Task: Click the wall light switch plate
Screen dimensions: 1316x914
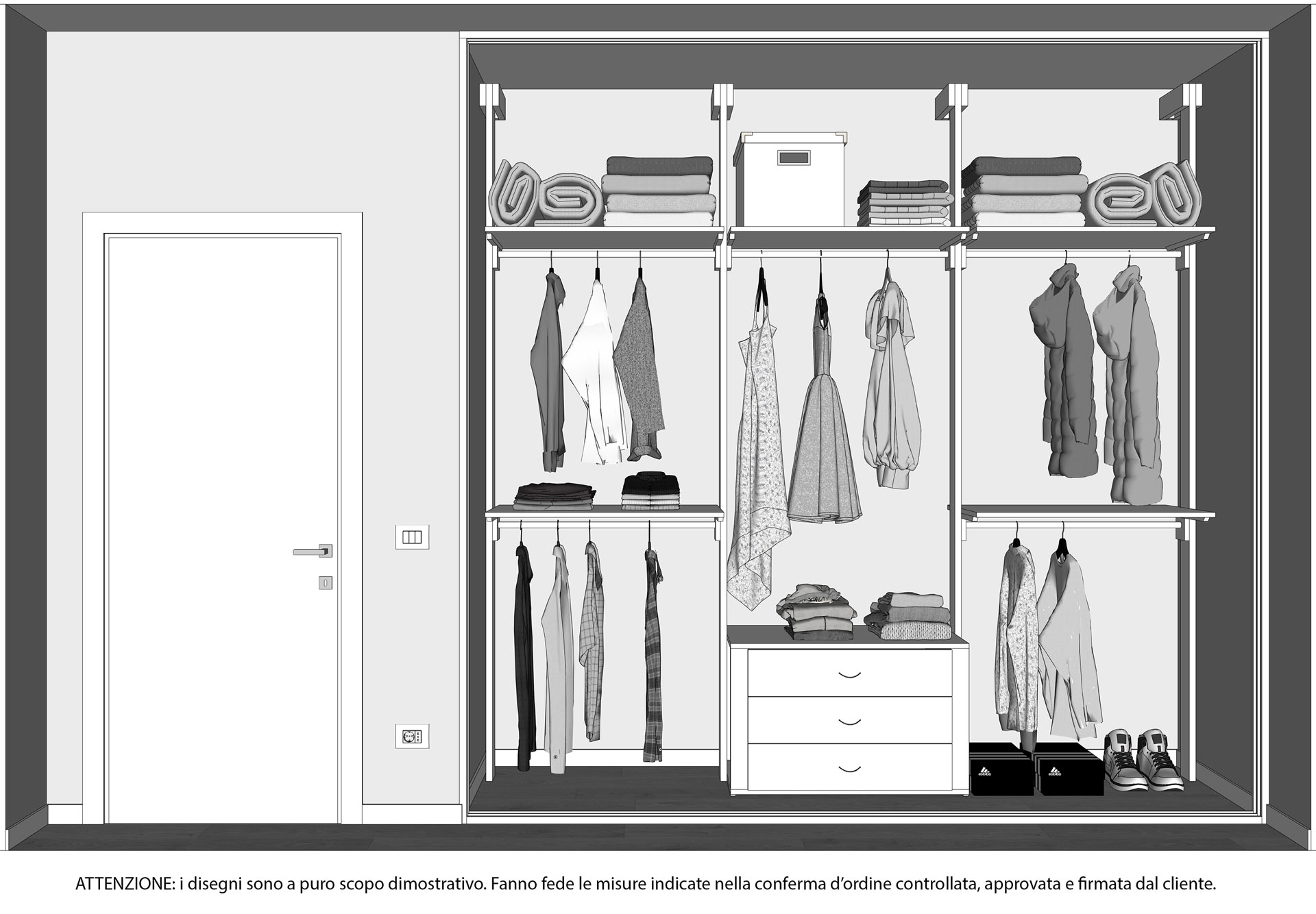Action: [412, 537]
